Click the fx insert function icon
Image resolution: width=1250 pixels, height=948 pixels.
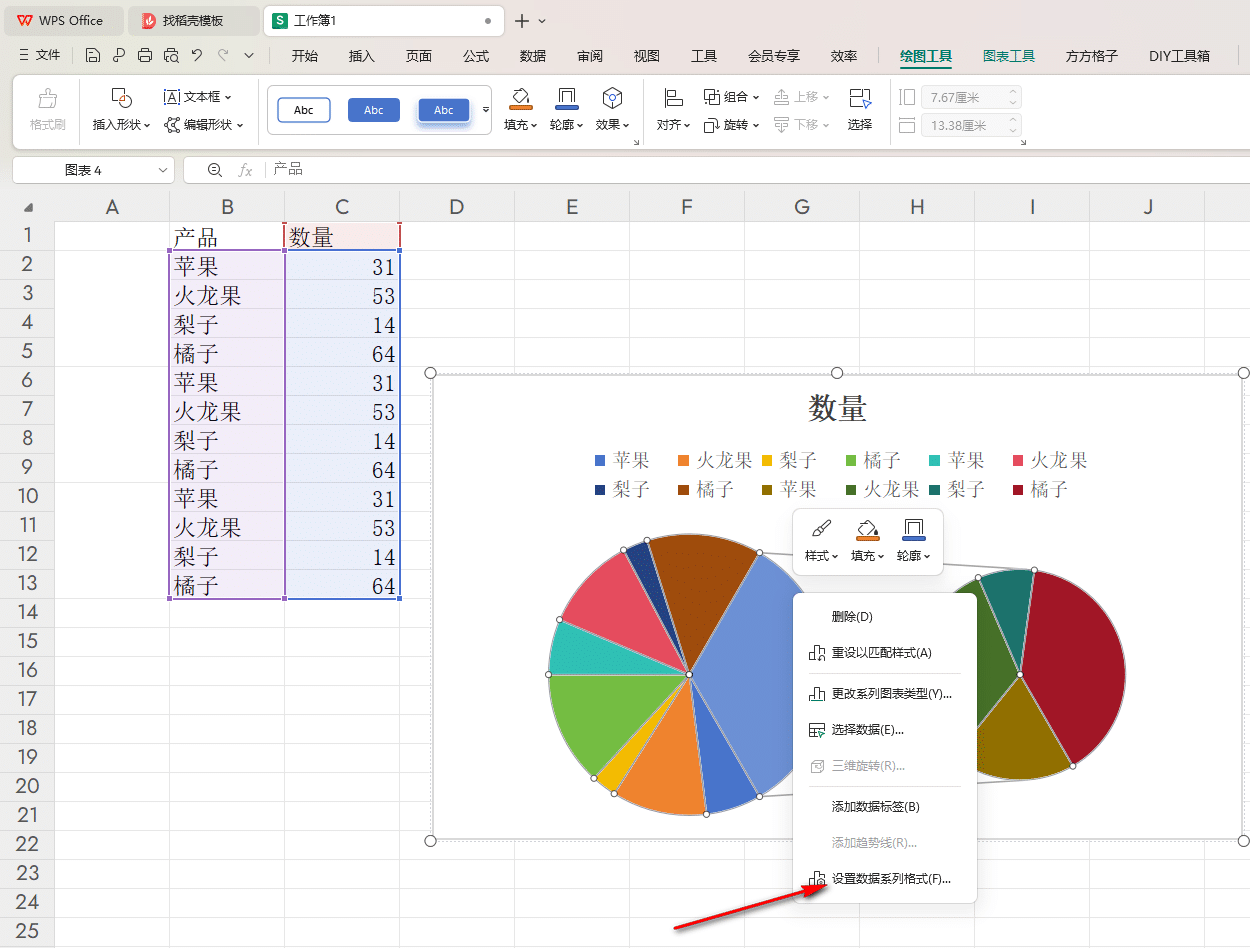245,170
